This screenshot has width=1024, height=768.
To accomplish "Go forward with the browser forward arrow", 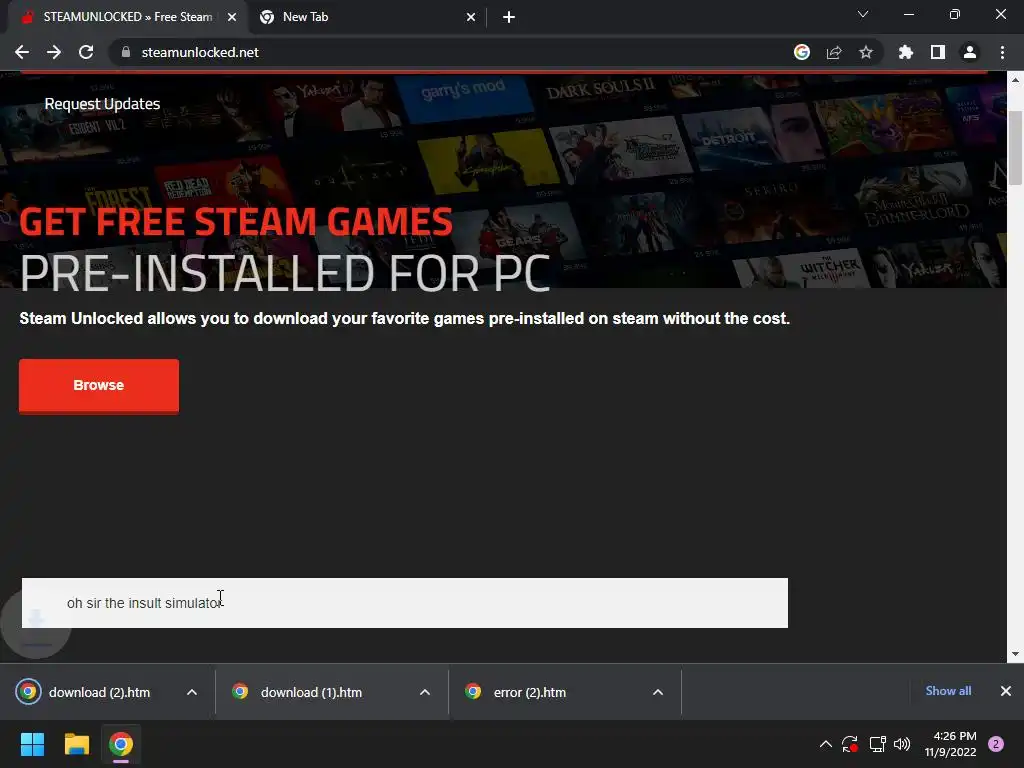I will pos(54,52).
